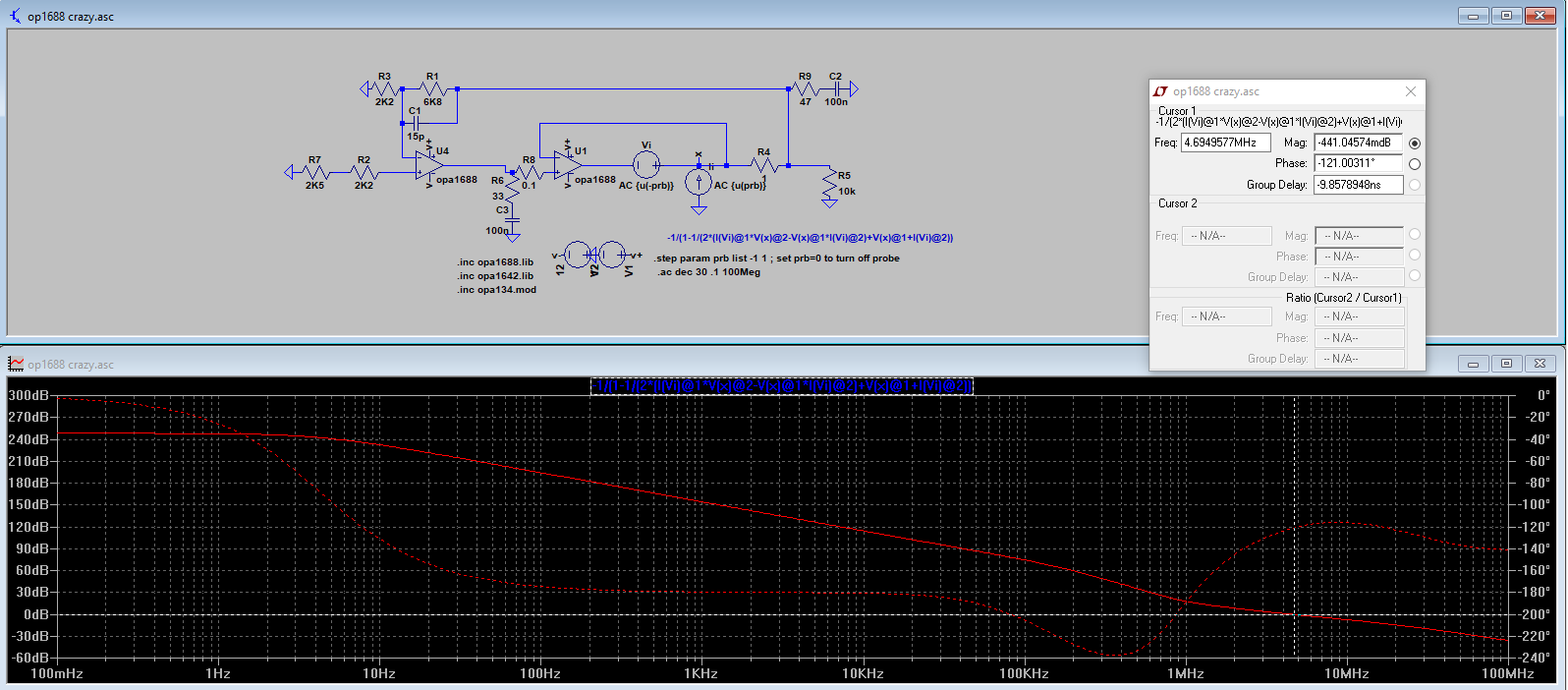Select resistor R5 10k symbol
This screenshot has width=1568, height=690.
pos(830,184)
